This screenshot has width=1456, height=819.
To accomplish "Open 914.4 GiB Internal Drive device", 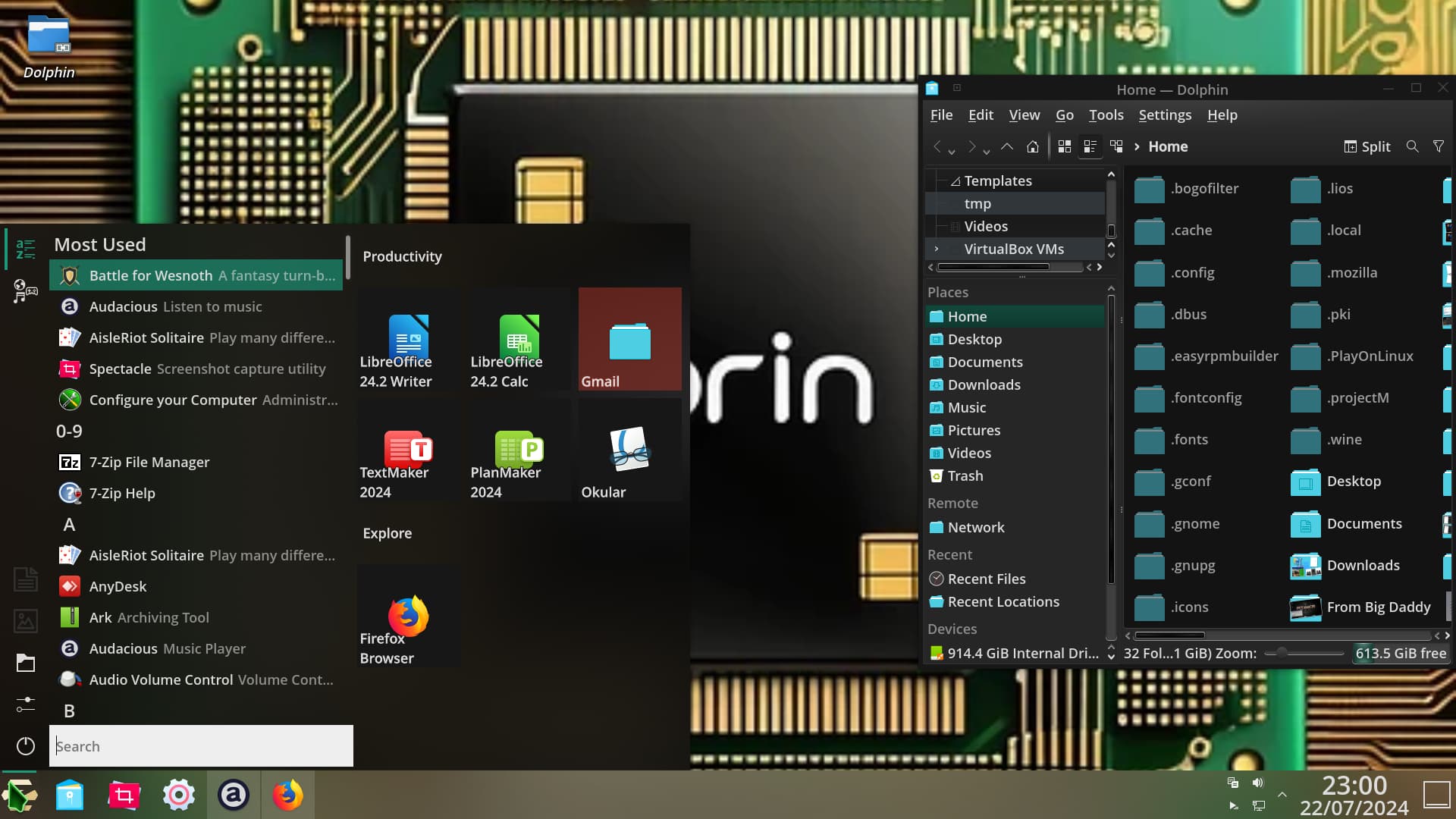I will (x=1015, y=653).
